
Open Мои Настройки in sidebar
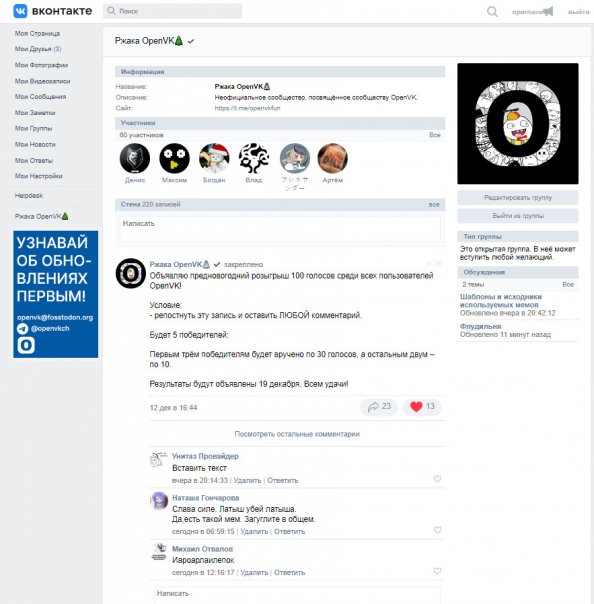39,176
